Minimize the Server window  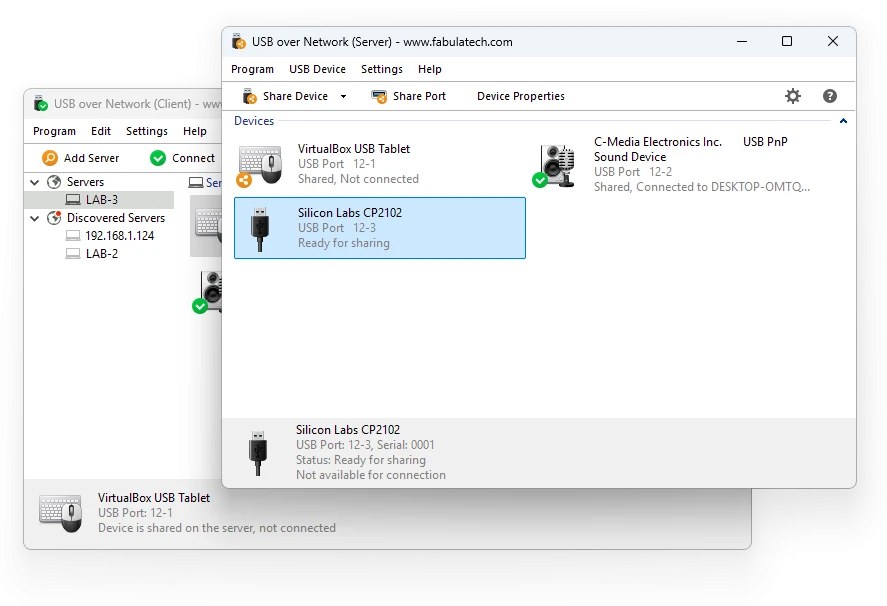[x=742, y=41]
